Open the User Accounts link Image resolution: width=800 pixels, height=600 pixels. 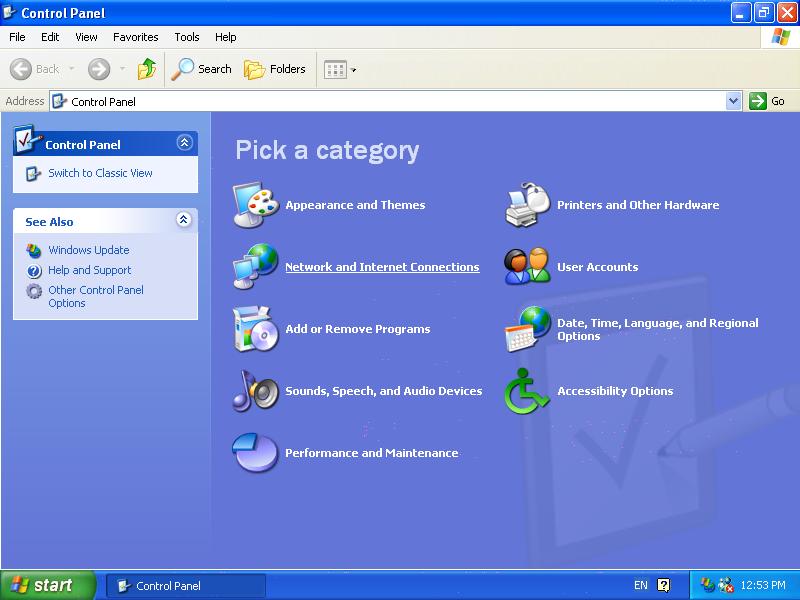[x=597, y=267]
